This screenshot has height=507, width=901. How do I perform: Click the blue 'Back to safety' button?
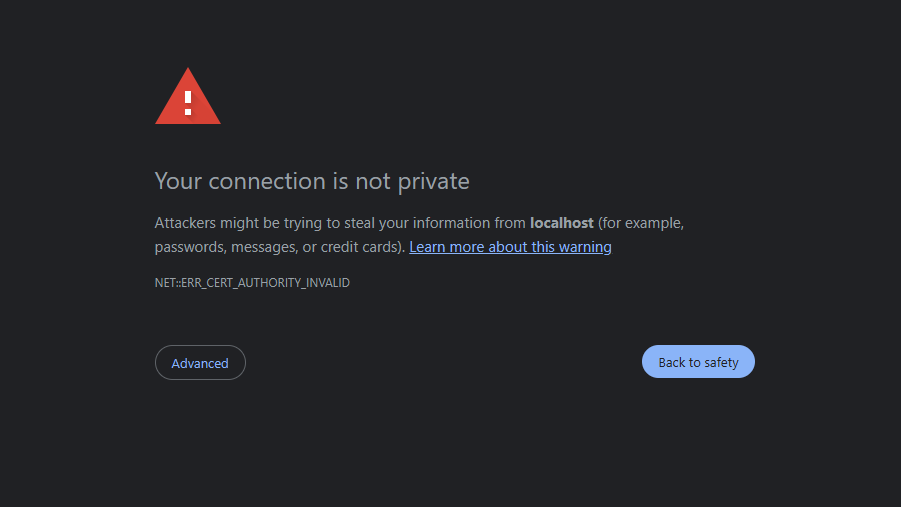tap(698, 362)
